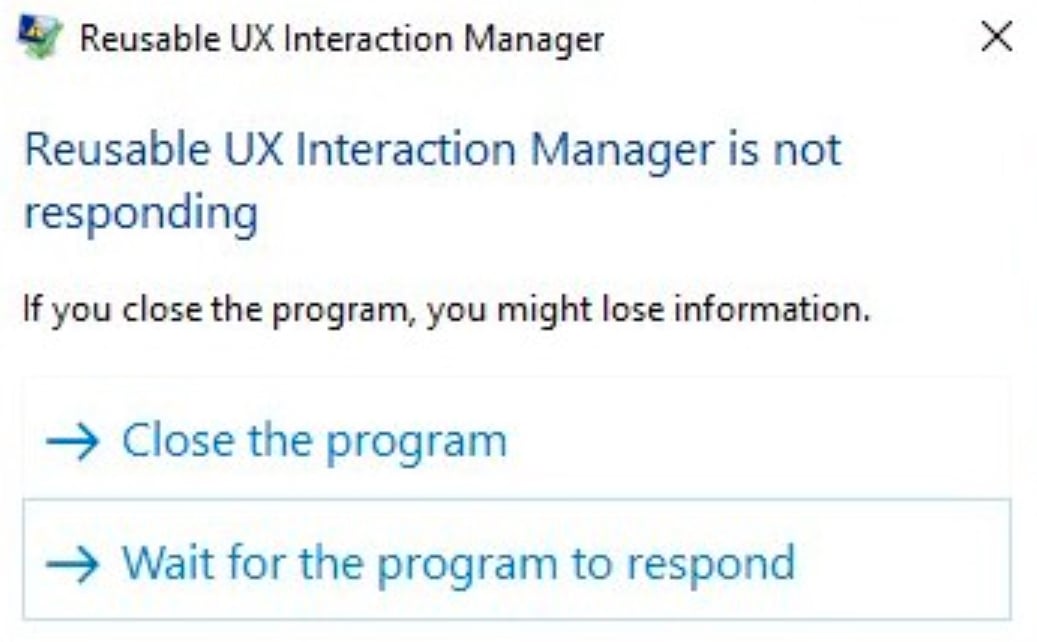The image size is (1037, 642).
Task: Choose Close the program
Action: [314, 441]
